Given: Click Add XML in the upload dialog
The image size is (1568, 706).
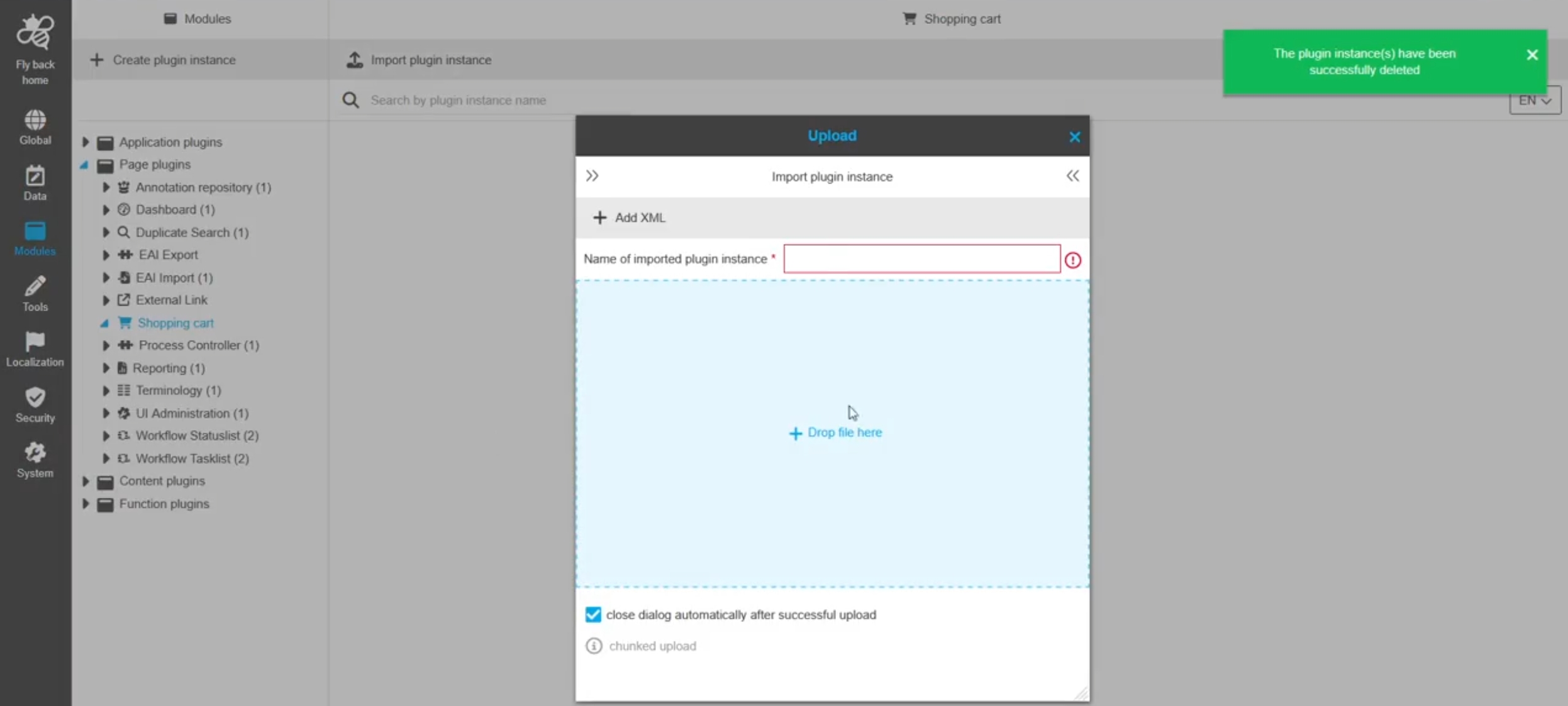Looking at the screenshot, I should [628, 218].
